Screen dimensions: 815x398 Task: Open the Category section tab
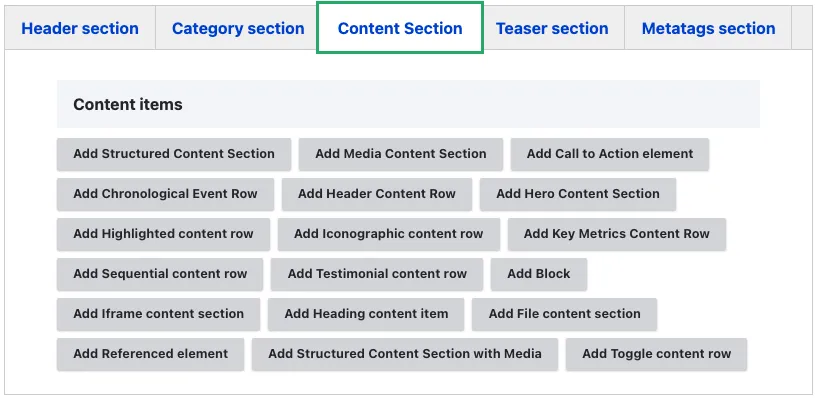(238, 28)
